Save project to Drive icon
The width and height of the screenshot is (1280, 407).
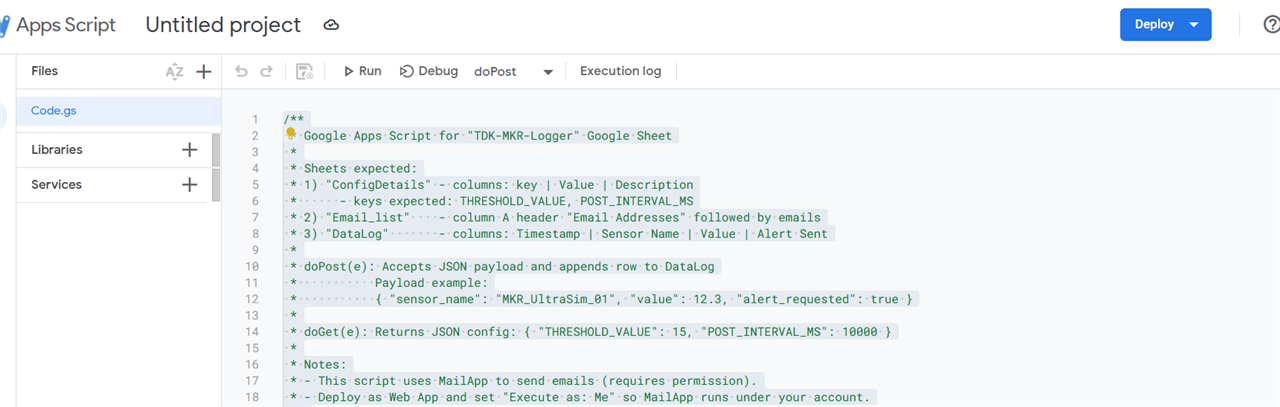pyautogui.click(x=305, y=71)
